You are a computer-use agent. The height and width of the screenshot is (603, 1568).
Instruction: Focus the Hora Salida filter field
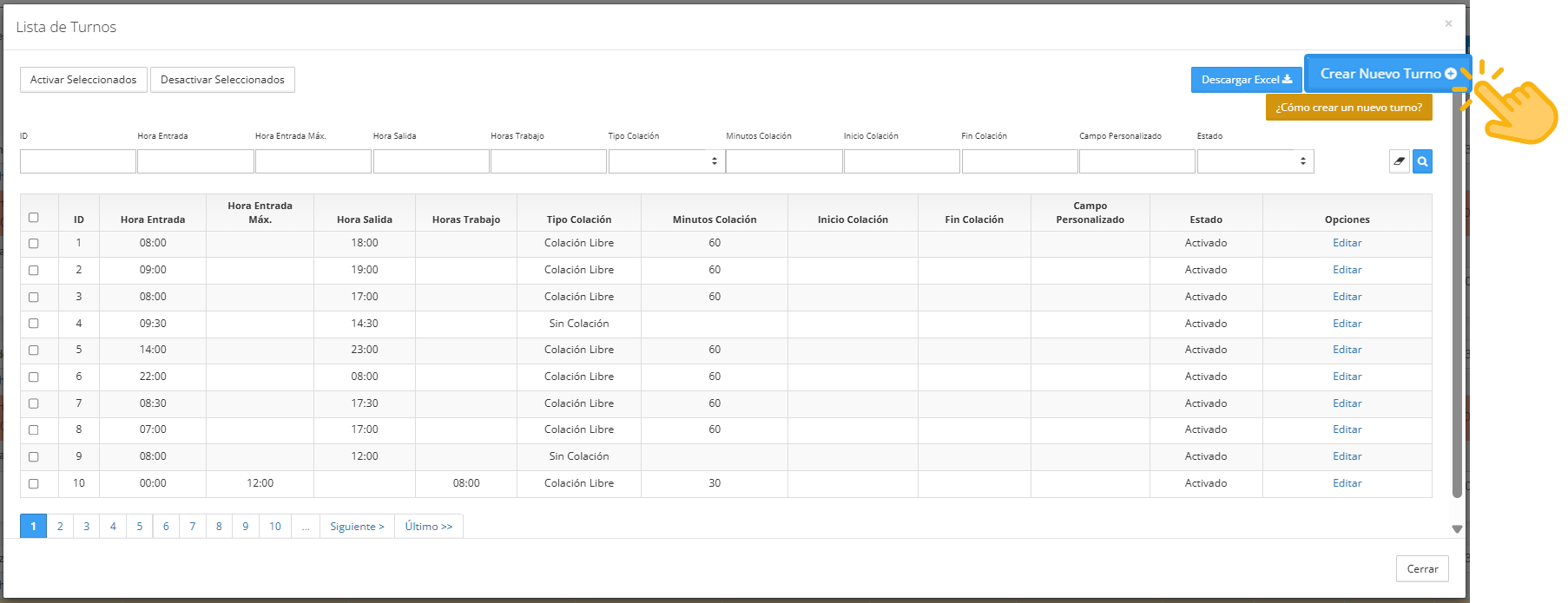click(x=432, y=161)
